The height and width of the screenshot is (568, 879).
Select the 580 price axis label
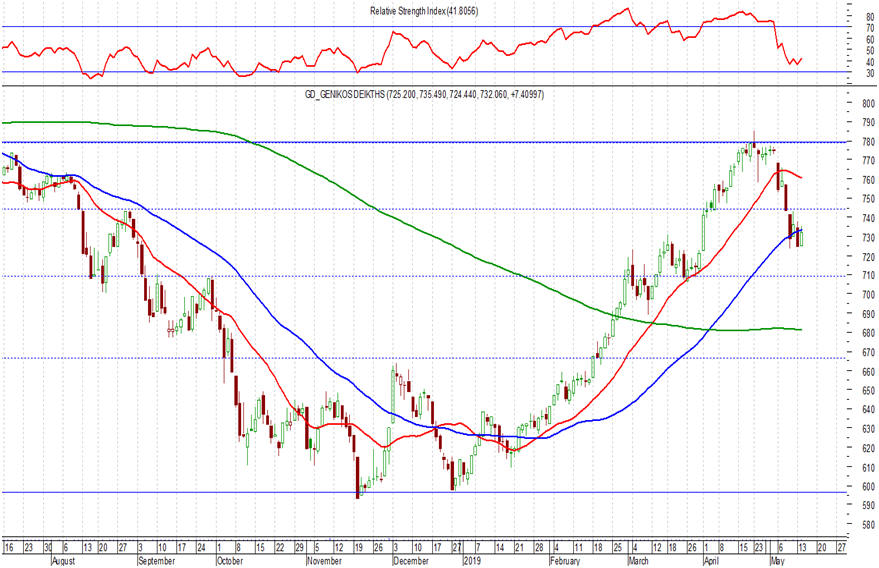[868, 525]
